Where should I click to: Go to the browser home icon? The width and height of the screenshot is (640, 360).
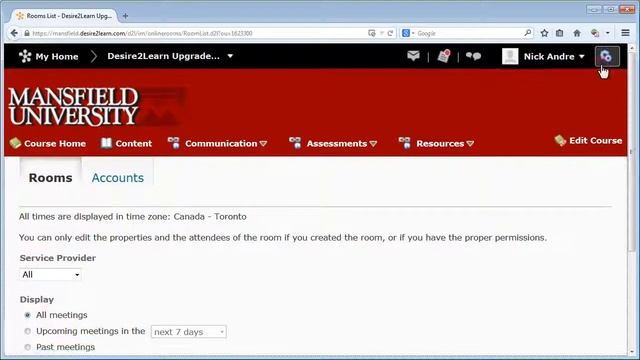[x=577, y=33]
